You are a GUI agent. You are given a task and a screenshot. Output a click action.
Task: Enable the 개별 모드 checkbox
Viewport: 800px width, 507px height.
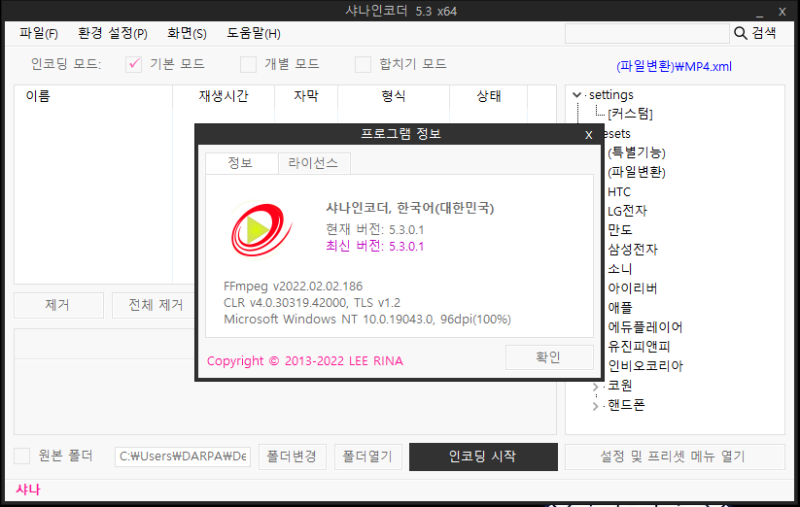248,64
